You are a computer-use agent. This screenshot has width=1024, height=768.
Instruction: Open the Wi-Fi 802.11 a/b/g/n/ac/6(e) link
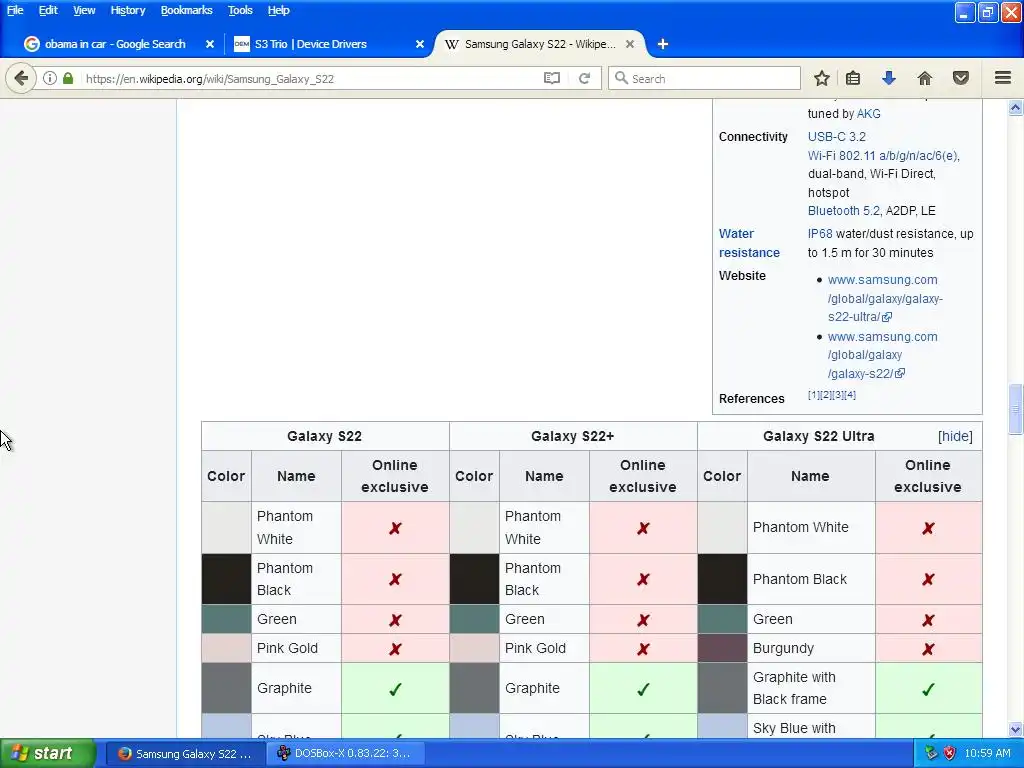[882, 155]
